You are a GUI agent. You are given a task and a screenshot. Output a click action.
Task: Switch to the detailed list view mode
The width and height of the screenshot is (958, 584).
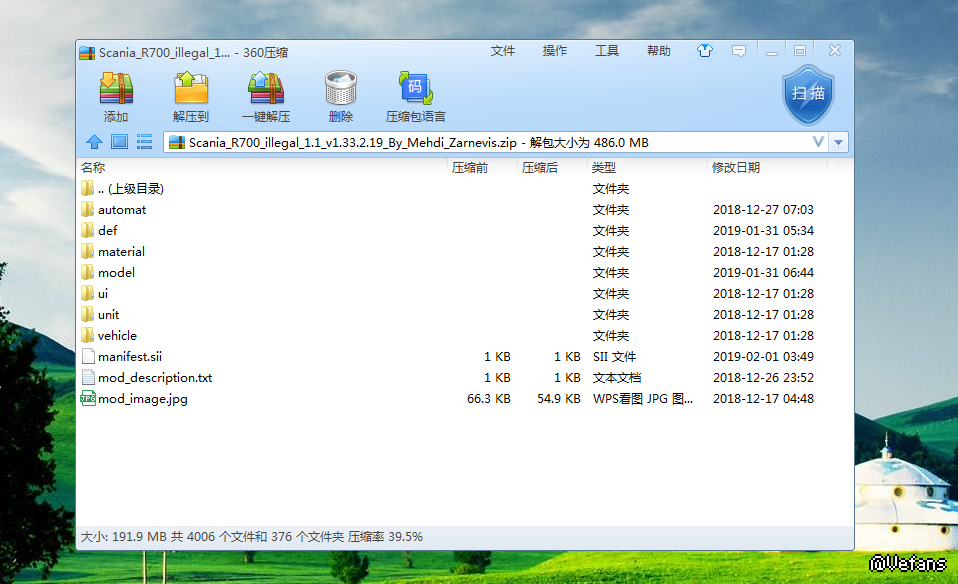tap(144, 142)
